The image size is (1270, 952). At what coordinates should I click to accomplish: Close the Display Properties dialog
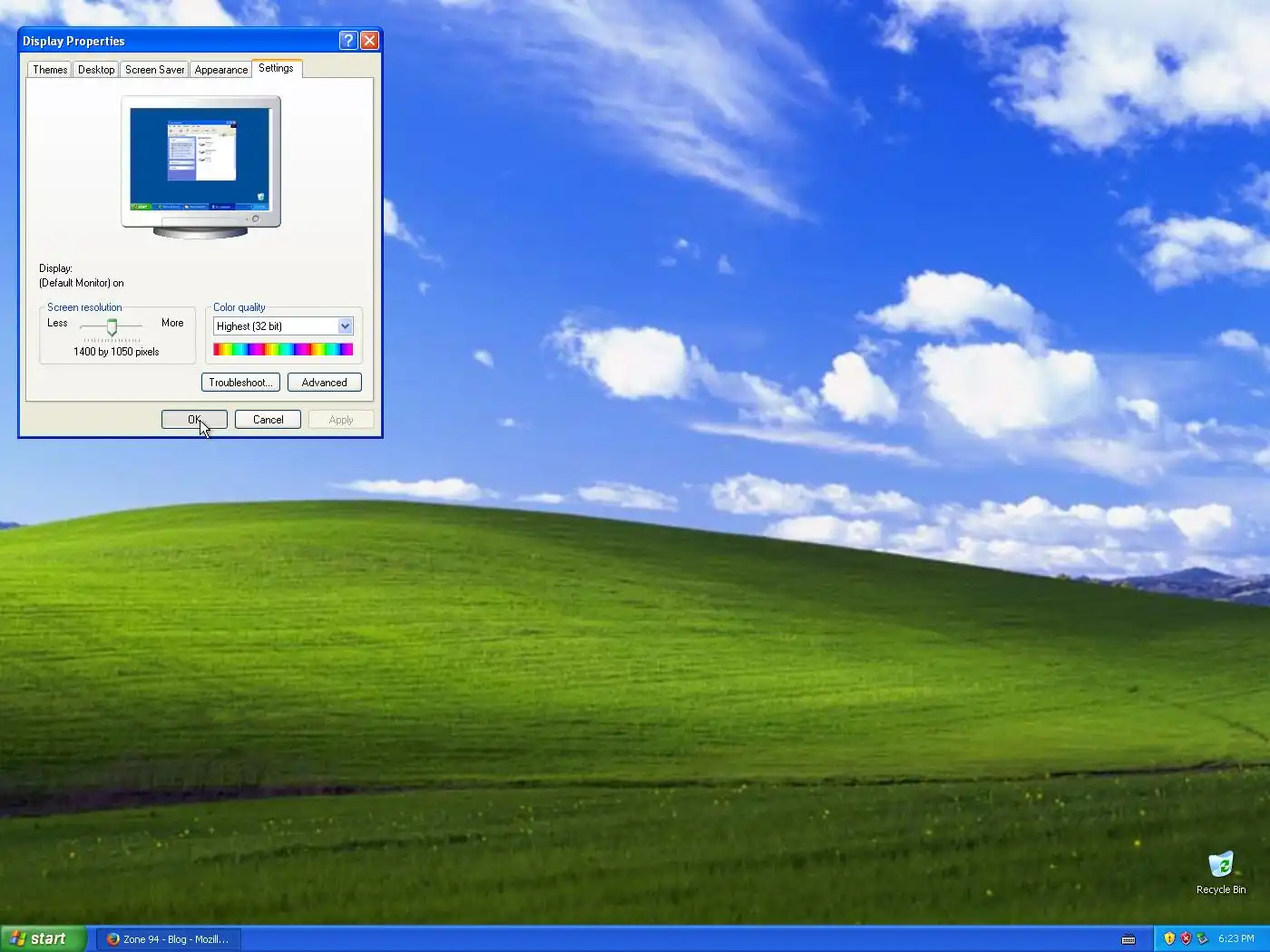click(x=369, y=40)
